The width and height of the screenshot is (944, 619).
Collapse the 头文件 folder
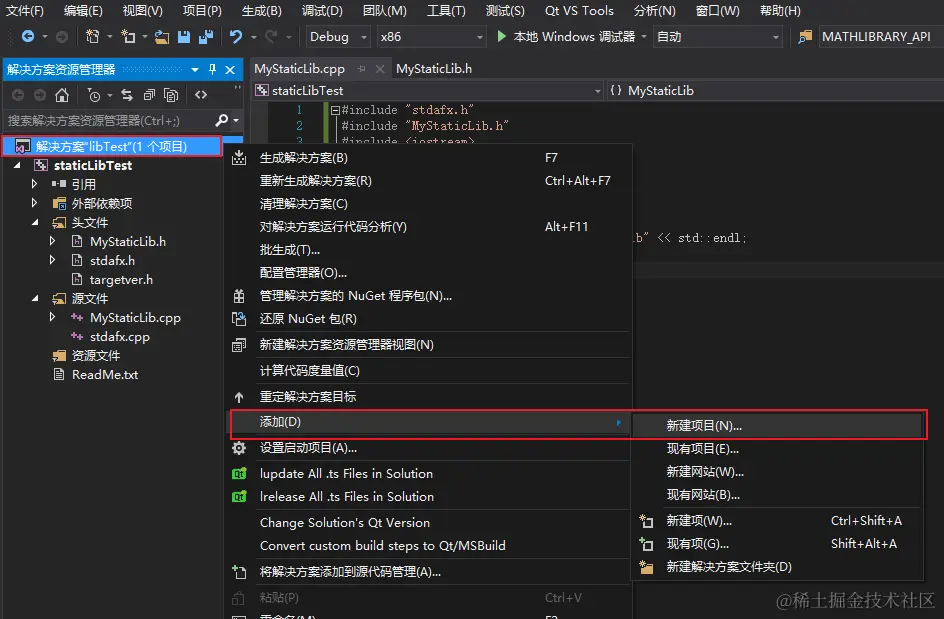35,222
